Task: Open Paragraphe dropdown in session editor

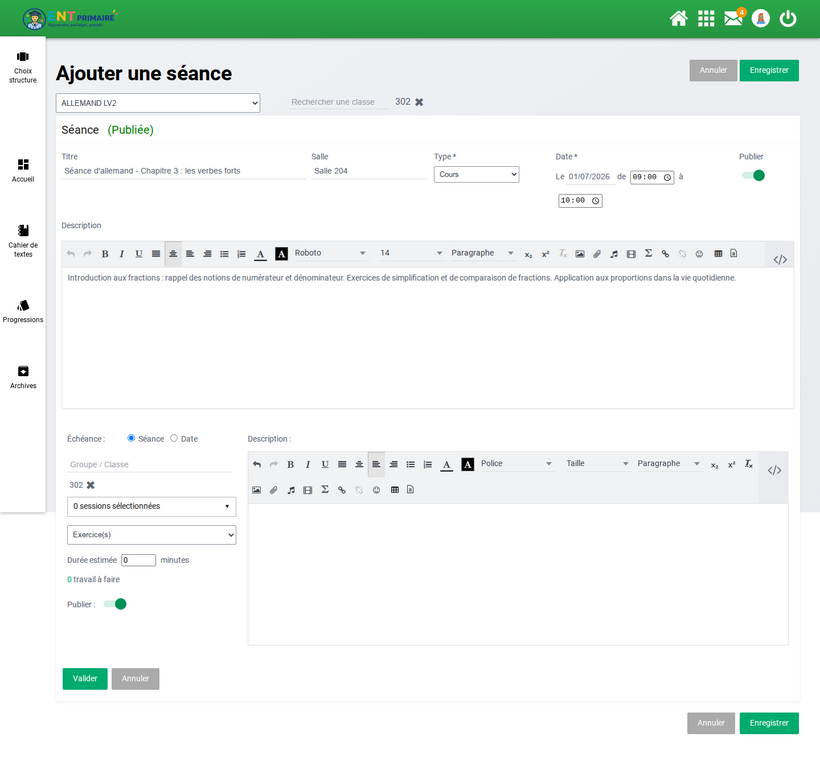Action: pyautogui.click(x=482, y=253)
